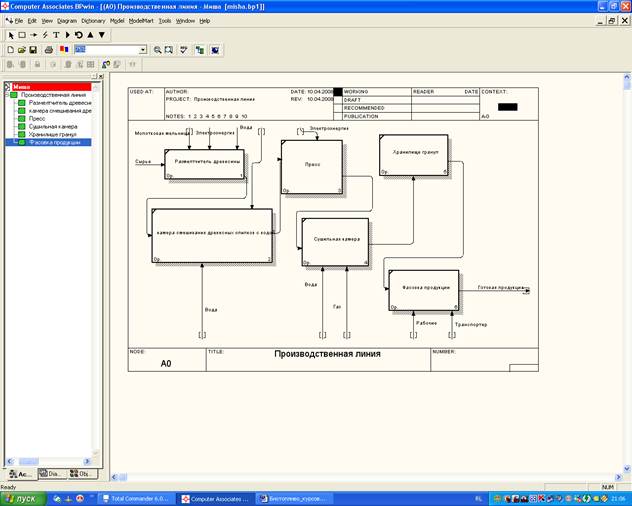Switch to the Word document taskbar button
Image resolution: width=632 pixels, height=506 pixels.
294,499
